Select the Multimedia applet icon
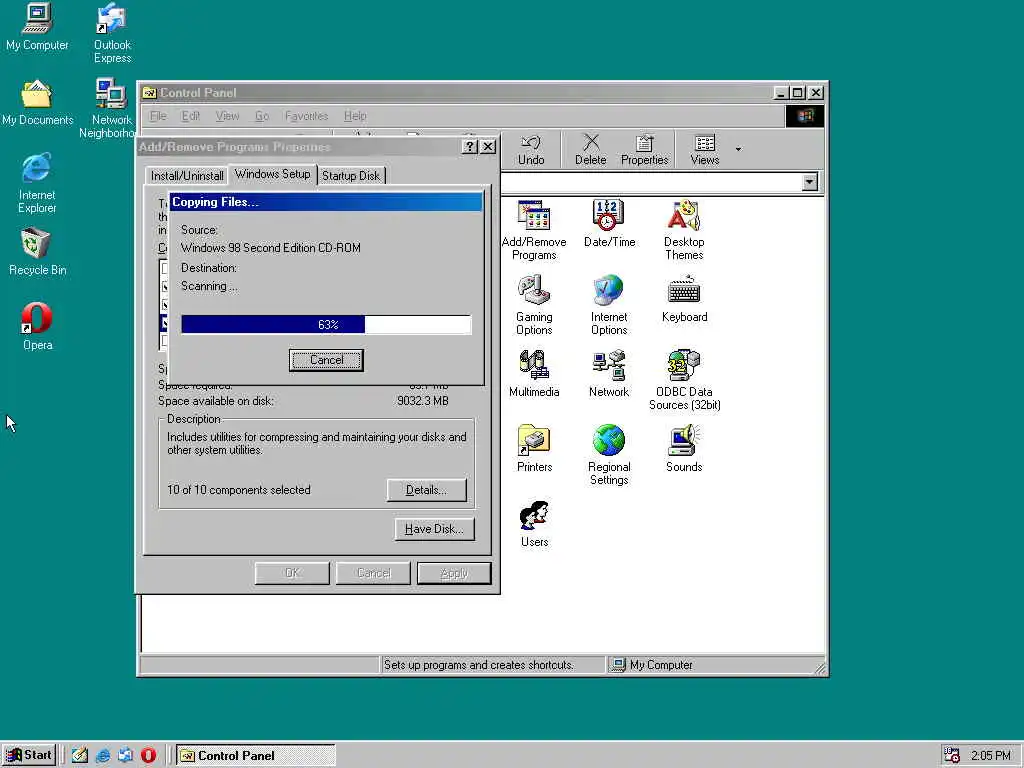 534,374
